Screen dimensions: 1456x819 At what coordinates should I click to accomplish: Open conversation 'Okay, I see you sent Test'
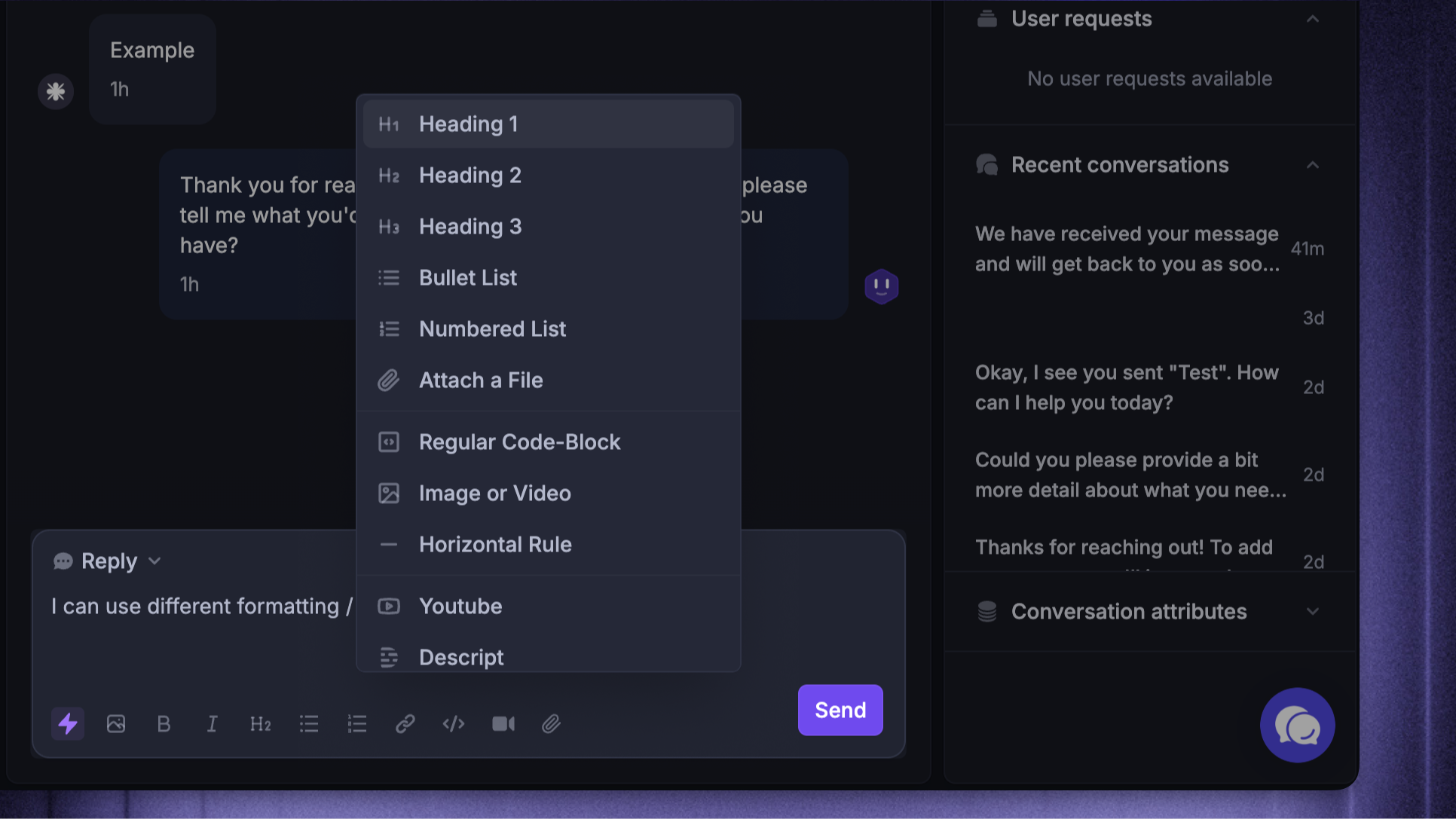(x=1149, y=387)
